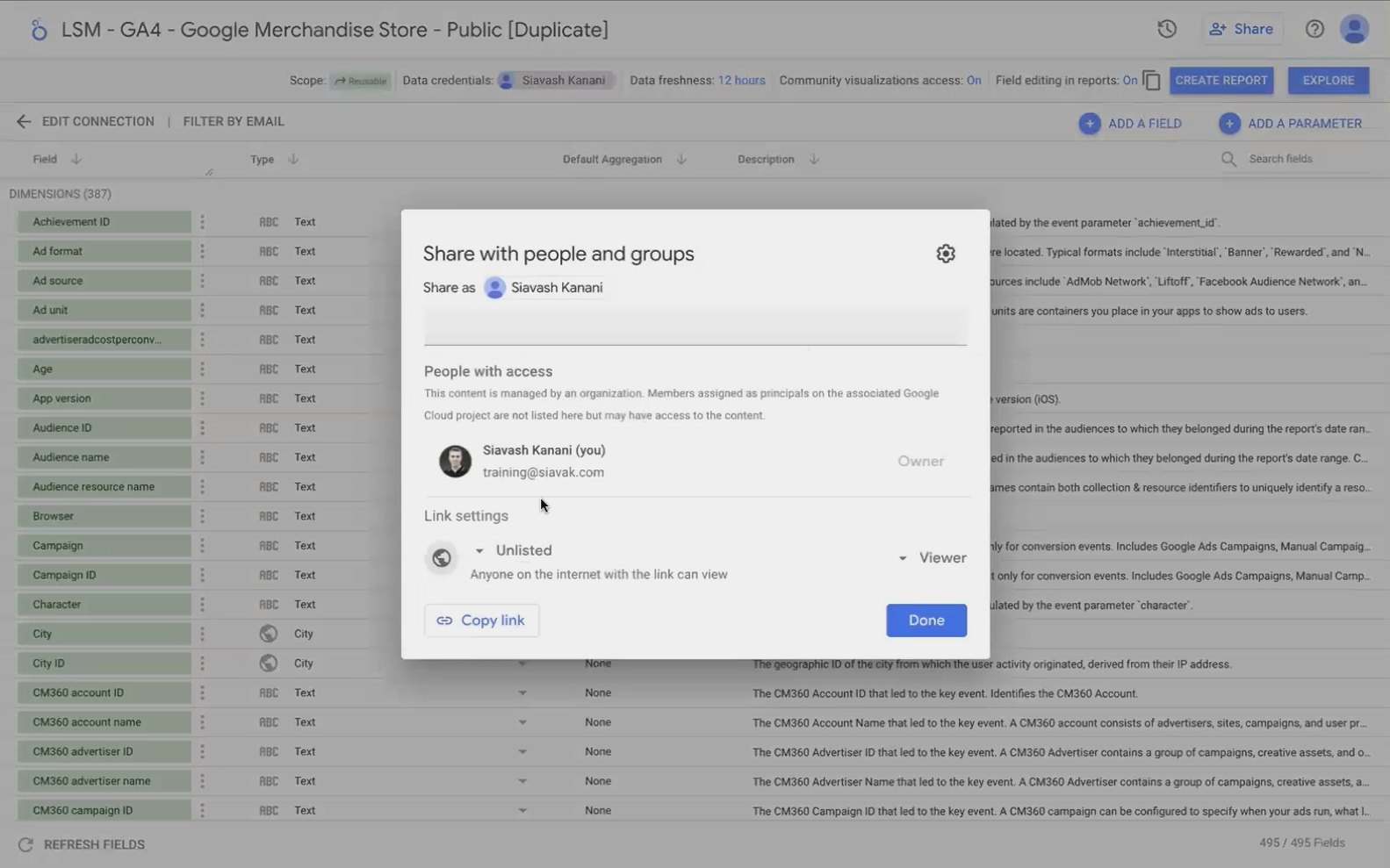Select the CM360 campaign ID field
The height and width of the screenshot is (868, 1390).
(104, 811)
